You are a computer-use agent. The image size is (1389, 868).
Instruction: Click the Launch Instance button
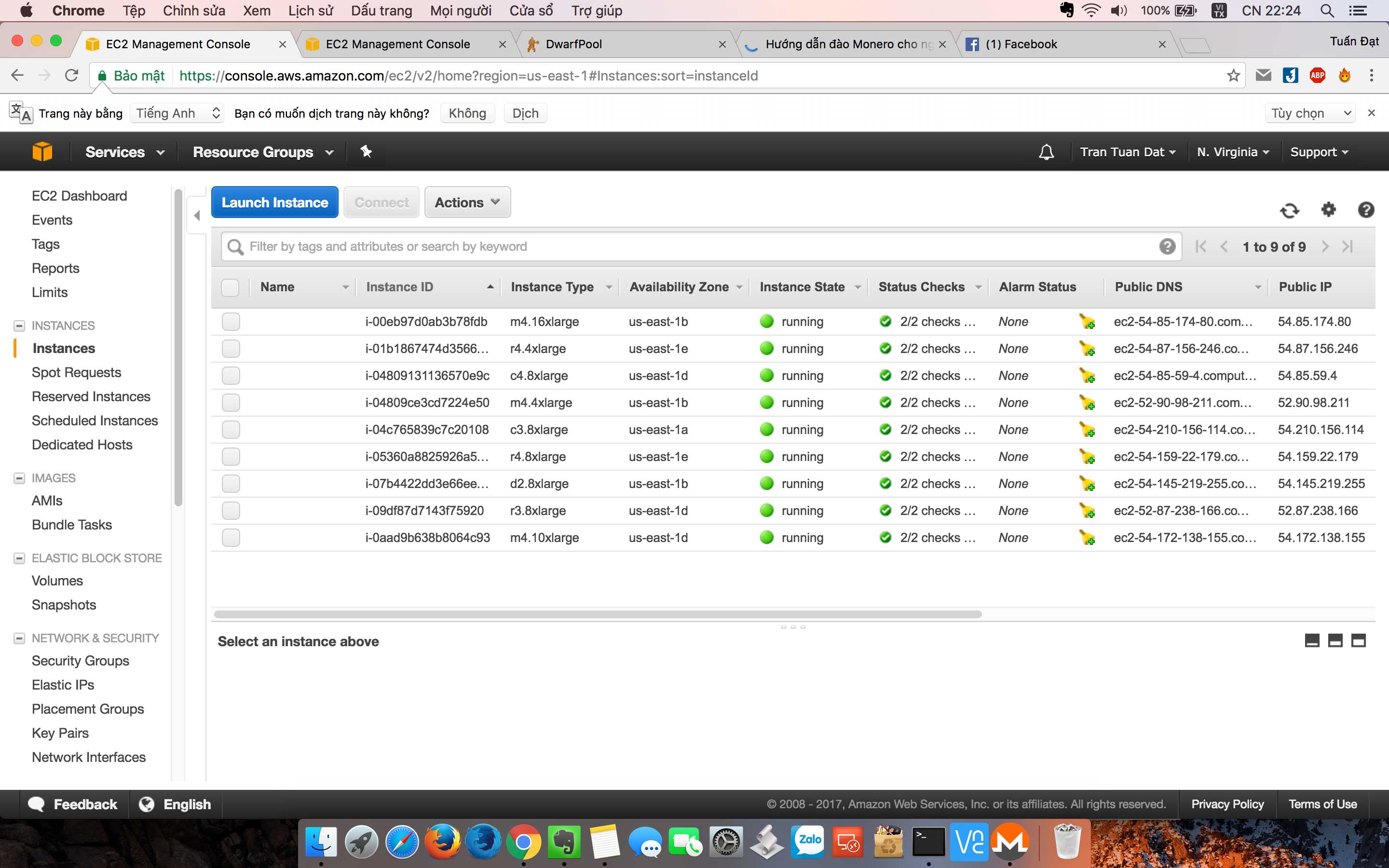pyautogui.click(x=274, y=203)
